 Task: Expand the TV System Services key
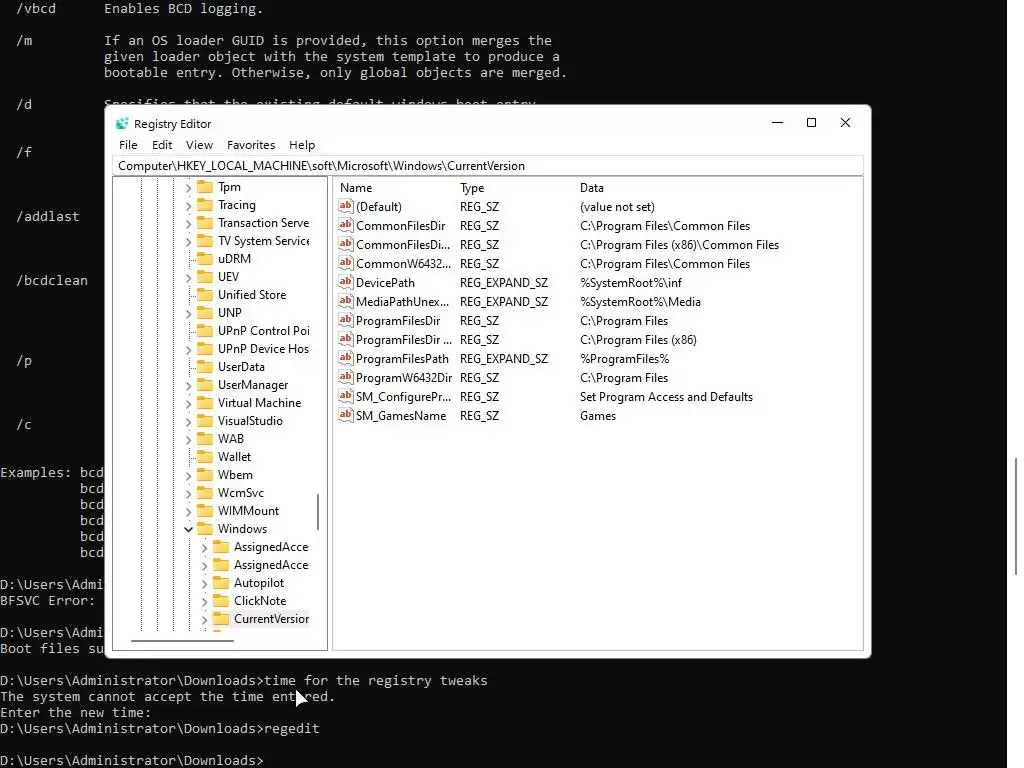188,242
